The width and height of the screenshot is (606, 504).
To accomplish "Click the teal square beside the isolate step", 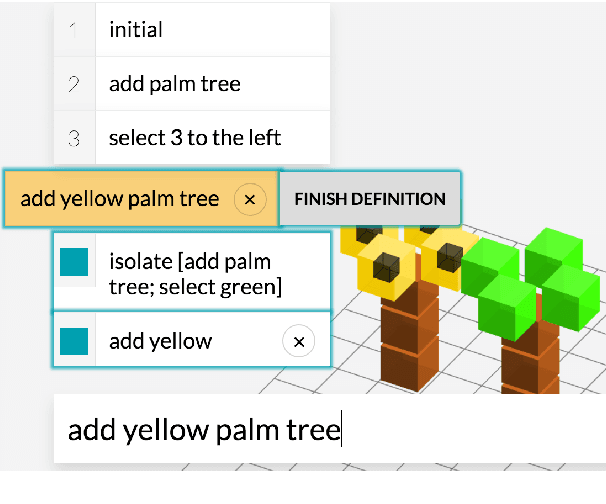I will pyautogui.click(x=74, y=262).
